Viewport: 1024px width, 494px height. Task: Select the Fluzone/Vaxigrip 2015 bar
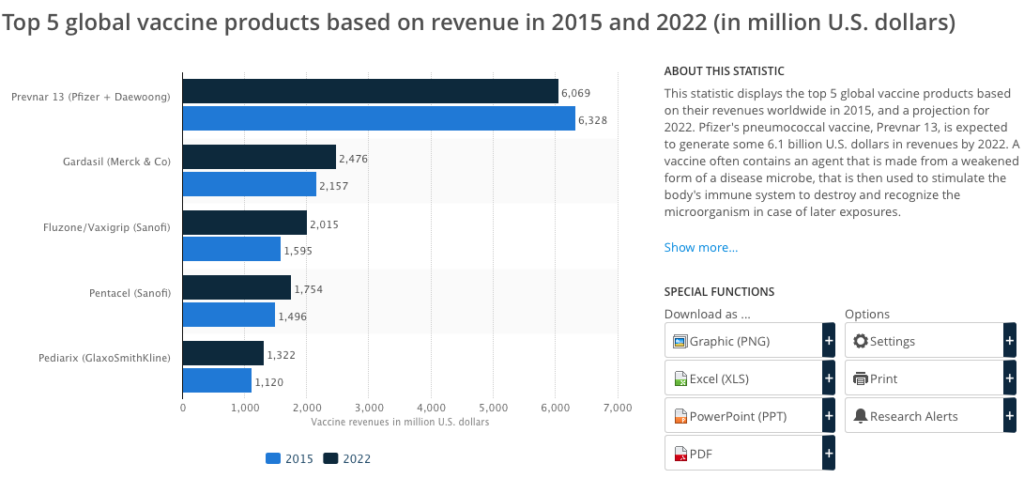(x=232, y=249)
